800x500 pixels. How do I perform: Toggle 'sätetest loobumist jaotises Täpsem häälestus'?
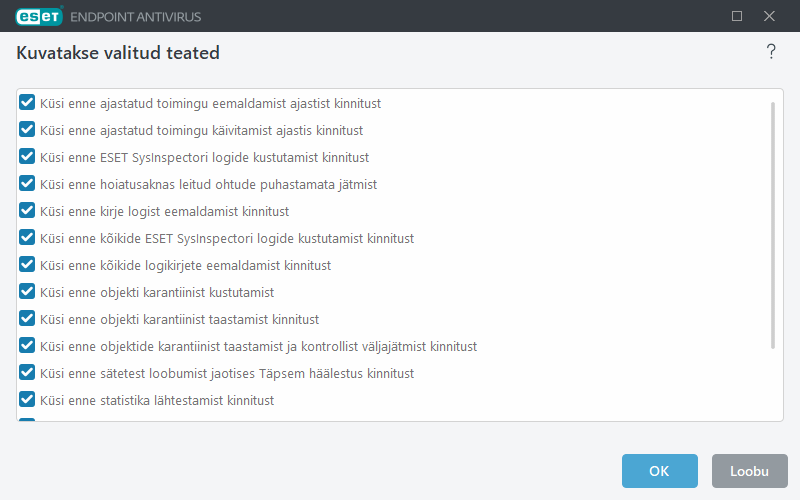pos(28,373)
